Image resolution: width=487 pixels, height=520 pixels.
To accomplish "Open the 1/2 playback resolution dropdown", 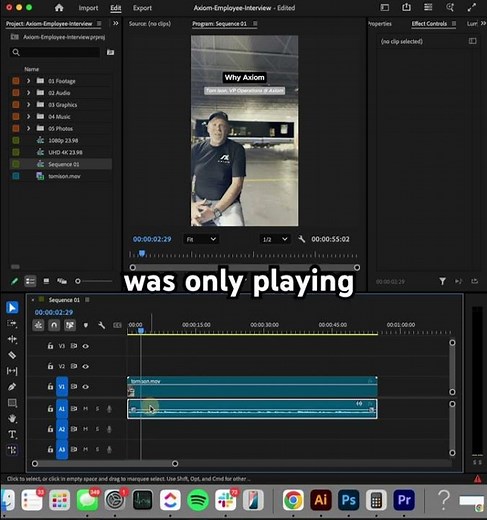I will click(275, 239).
